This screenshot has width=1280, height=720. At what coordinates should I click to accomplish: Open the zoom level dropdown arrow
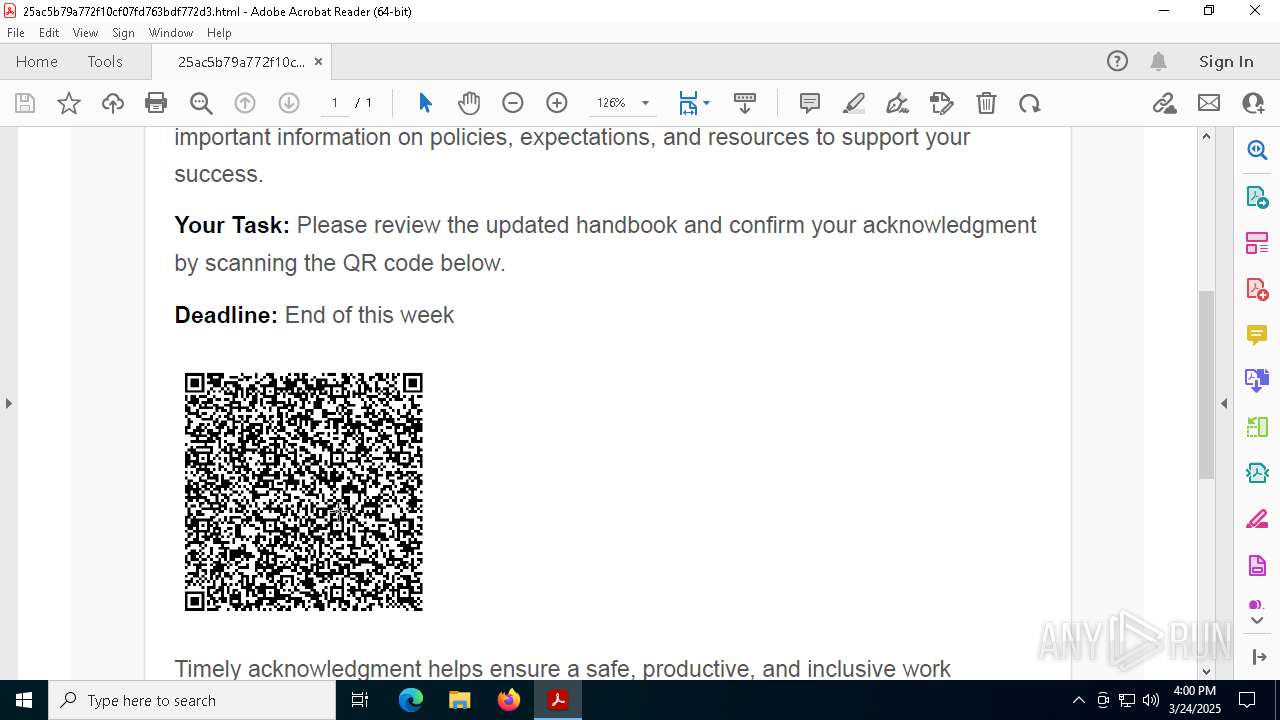pyautogui.click(x=645, y=103)
